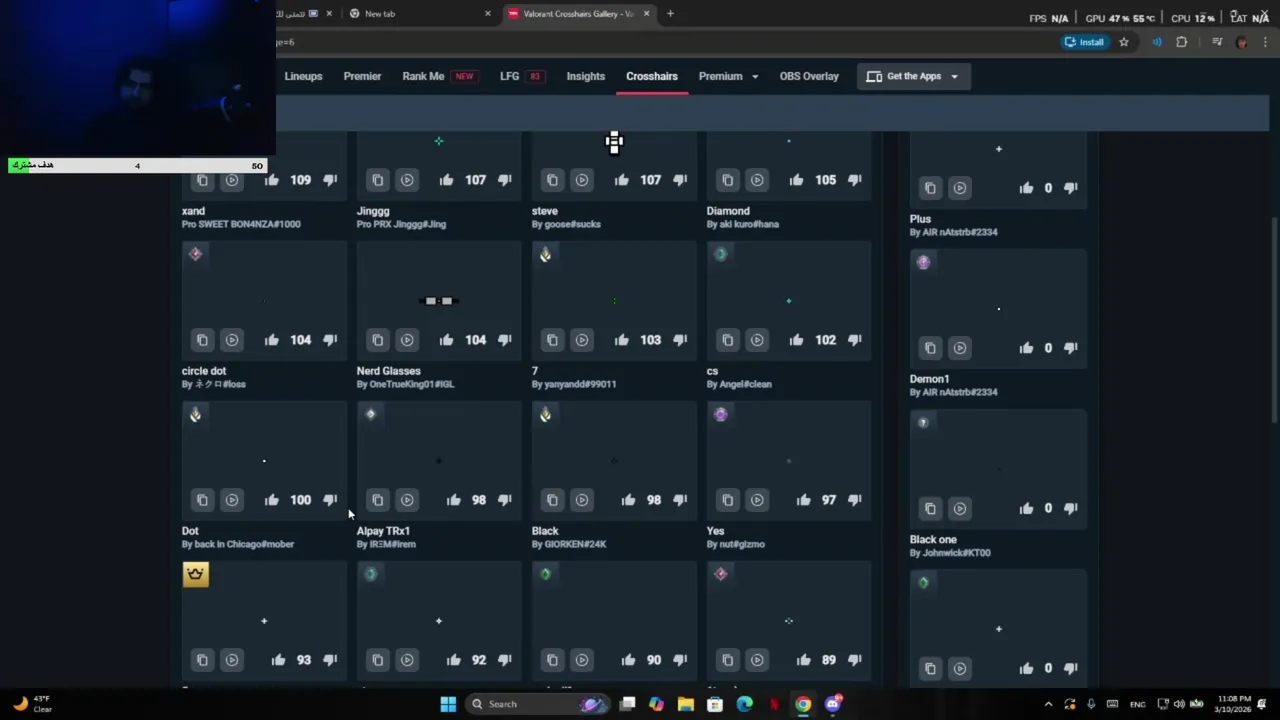This screenshot has width=1280, height=720.
Task: Open File Explorer from taskbar
Action: point(686,704)
